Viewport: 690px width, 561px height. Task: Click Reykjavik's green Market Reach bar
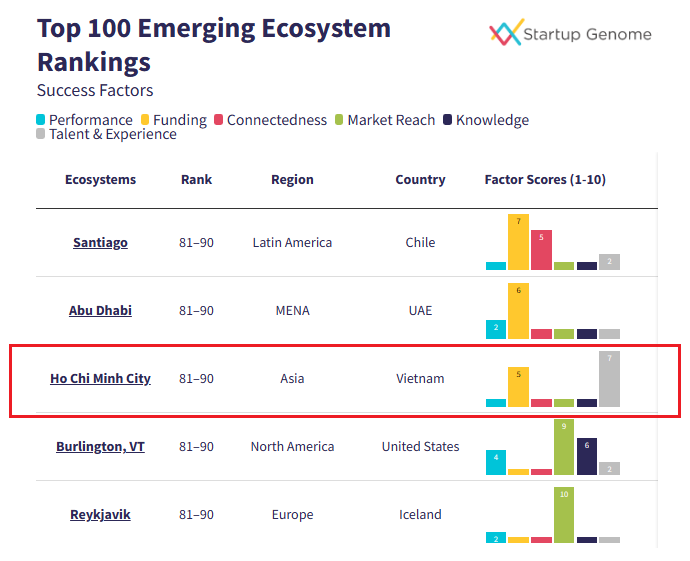pos(564,515)
